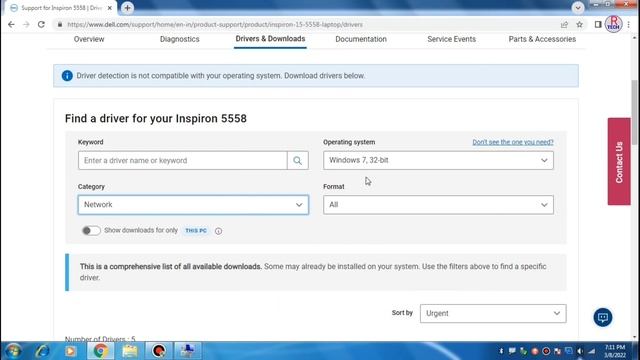The image size is (640, 360).
Task: Open the Diagnostics tab
Action: 180,39
